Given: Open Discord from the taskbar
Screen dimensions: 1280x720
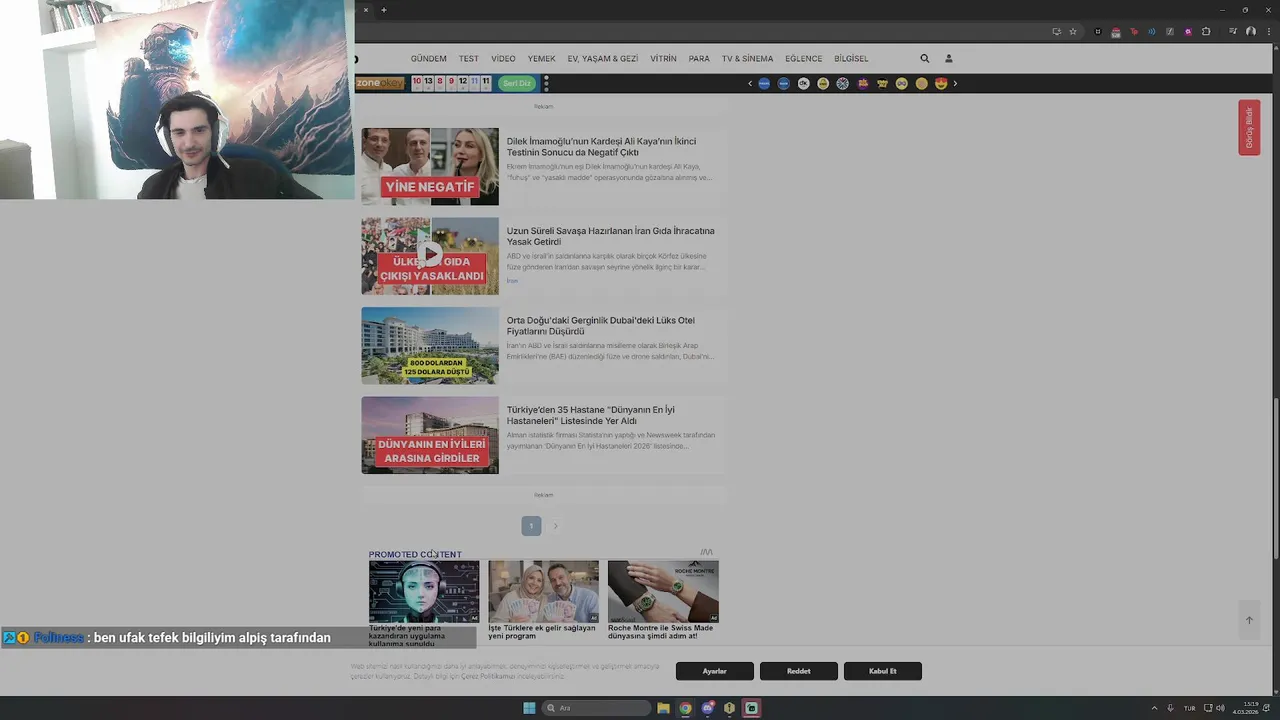Looking at the screenshot, I should 707,708.
